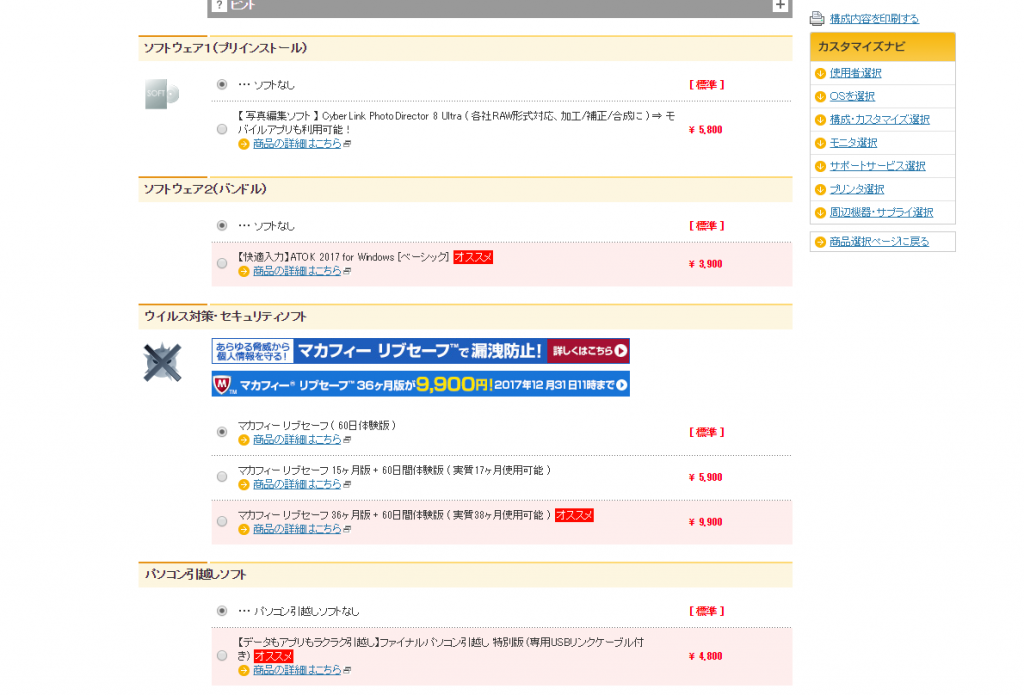Go to プリンタ選択 section
Viewport: 1024px width, 695px height.
click(x=857, y=189)
